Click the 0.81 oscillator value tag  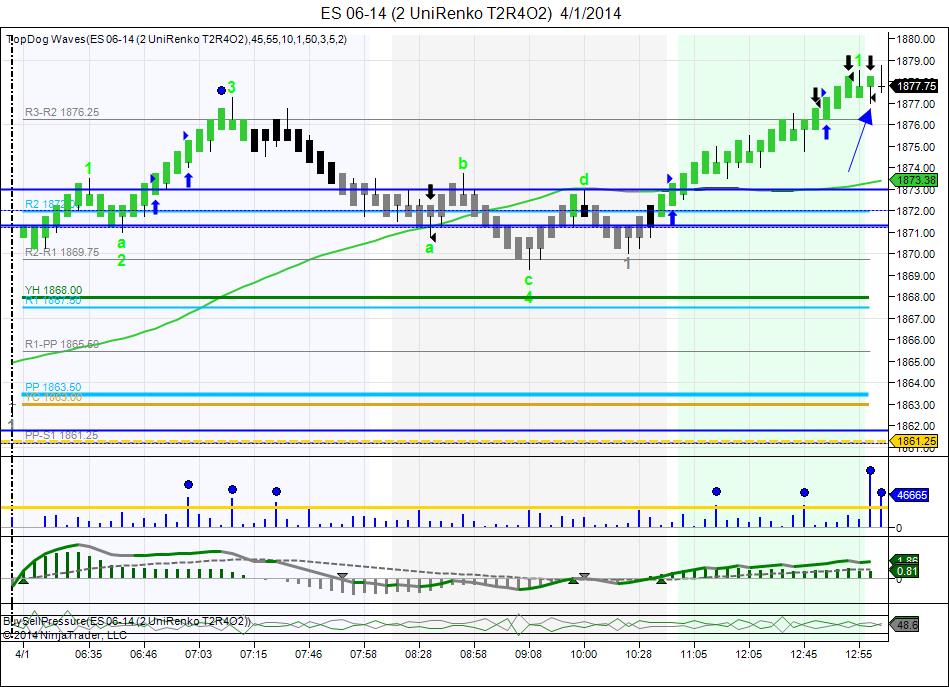[x=907, y=571]
